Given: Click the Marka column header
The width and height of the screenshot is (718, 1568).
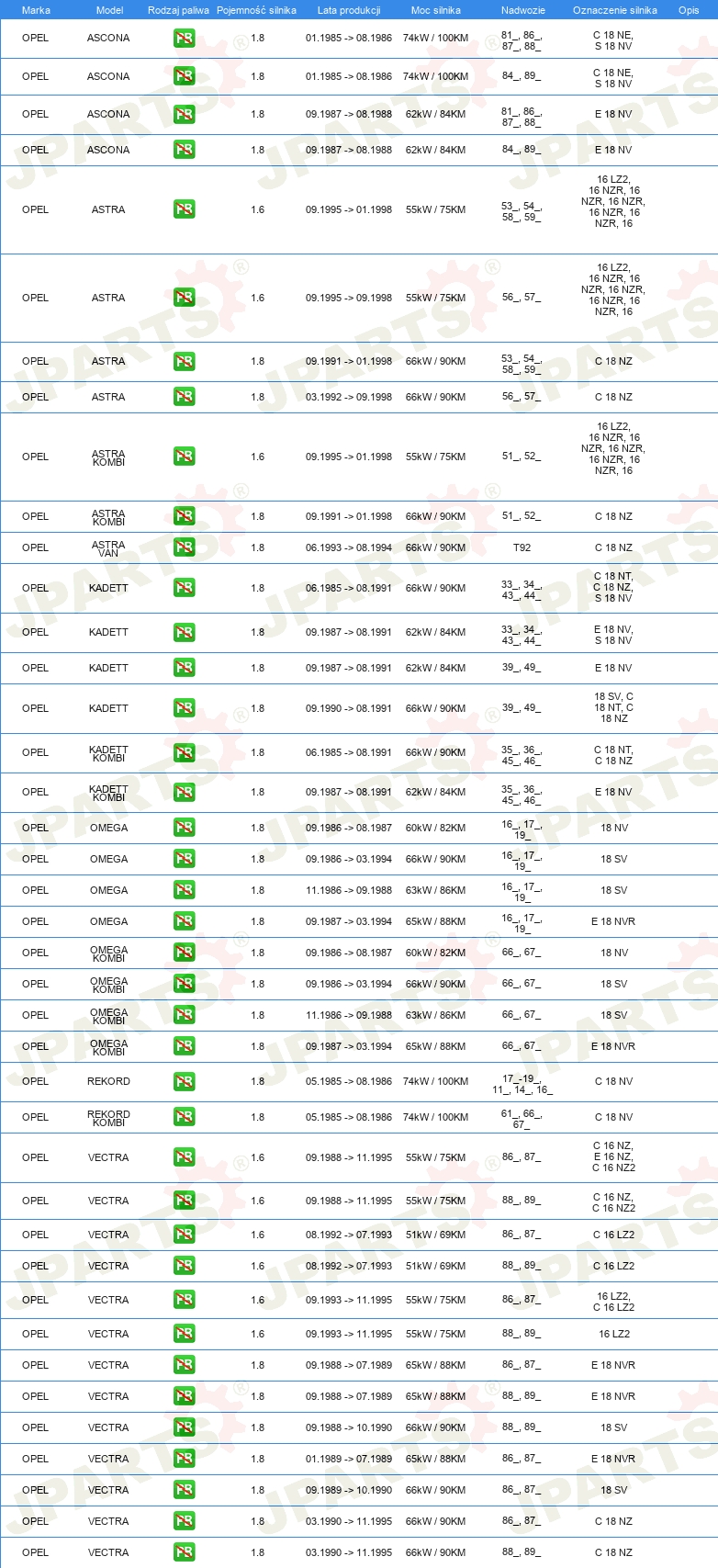Looking at the screenshot, I should tap(36, 10).
